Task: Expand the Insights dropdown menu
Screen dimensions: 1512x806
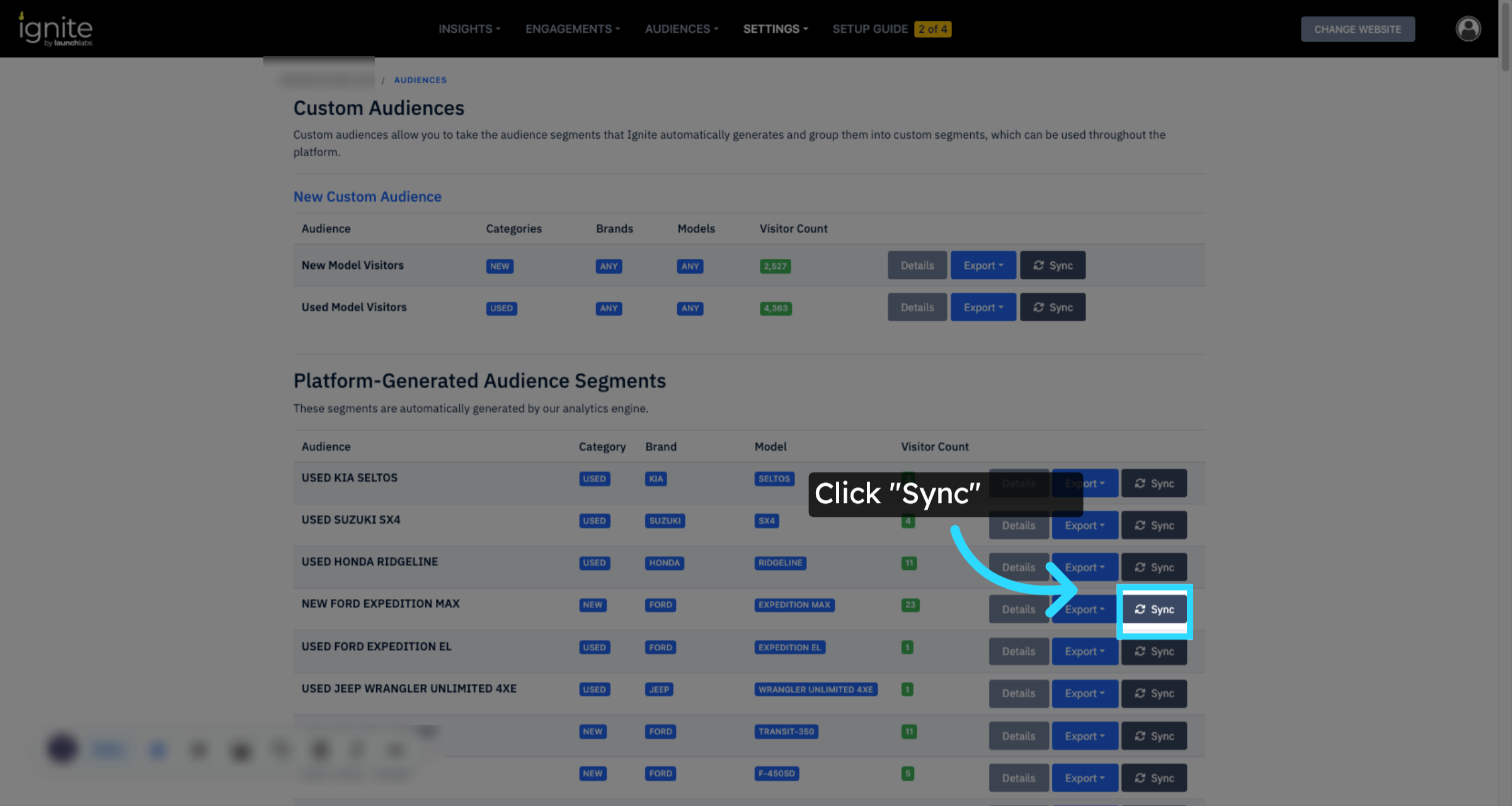Action: pyautogui.click(x=469, y=29)
